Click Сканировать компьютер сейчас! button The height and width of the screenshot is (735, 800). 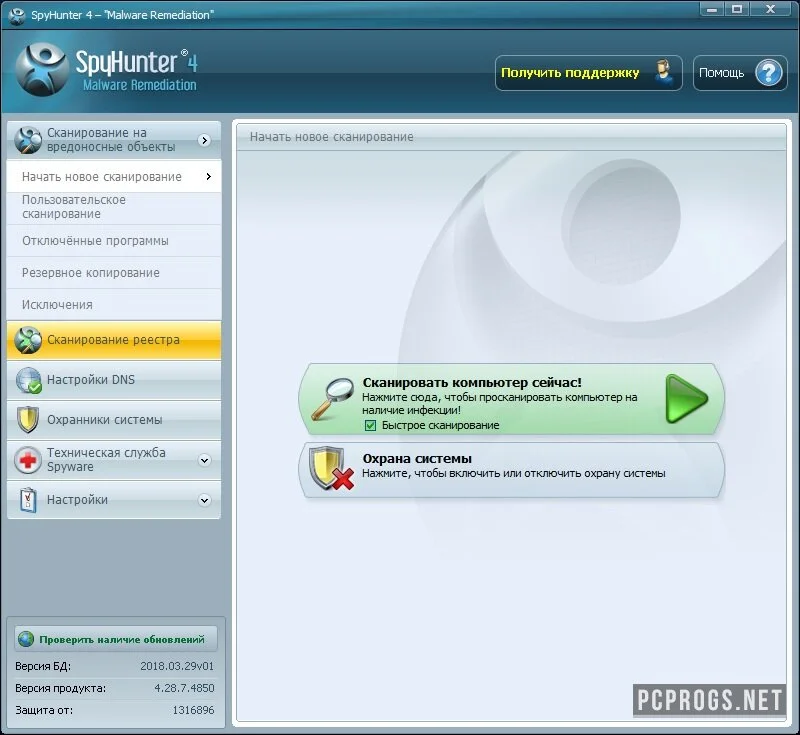(x=511, y=399)
